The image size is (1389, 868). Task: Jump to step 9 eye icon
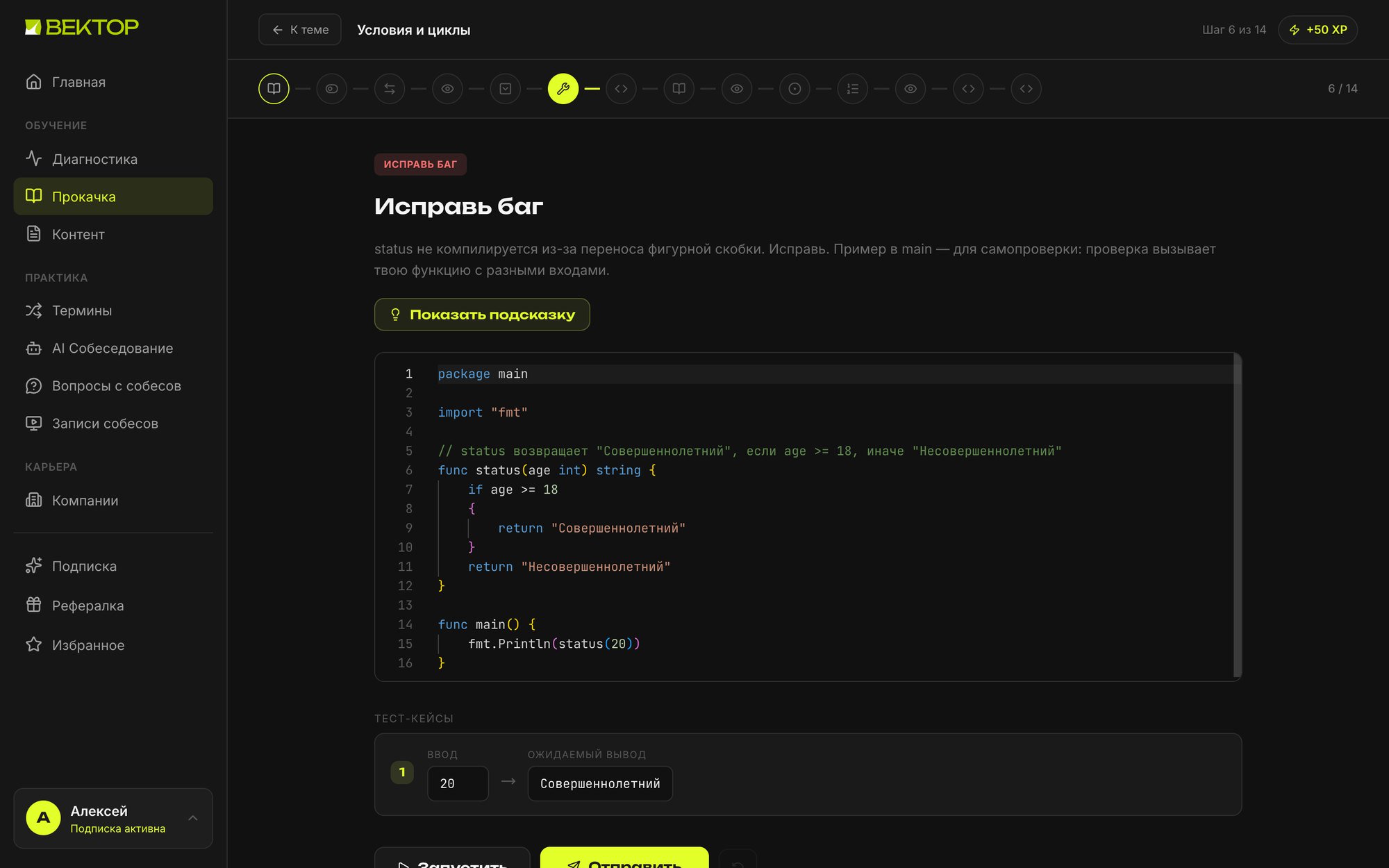(737, 89)
